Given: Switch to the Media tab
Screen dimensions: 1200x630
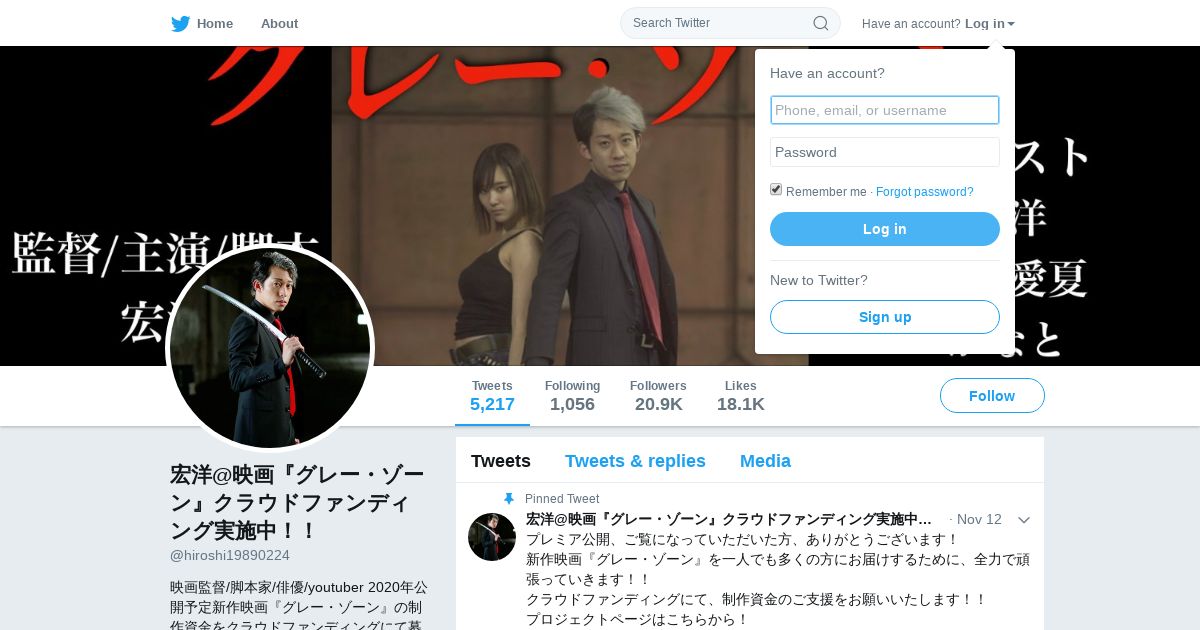Looking at the screenshot, I should tap(765, 461).
